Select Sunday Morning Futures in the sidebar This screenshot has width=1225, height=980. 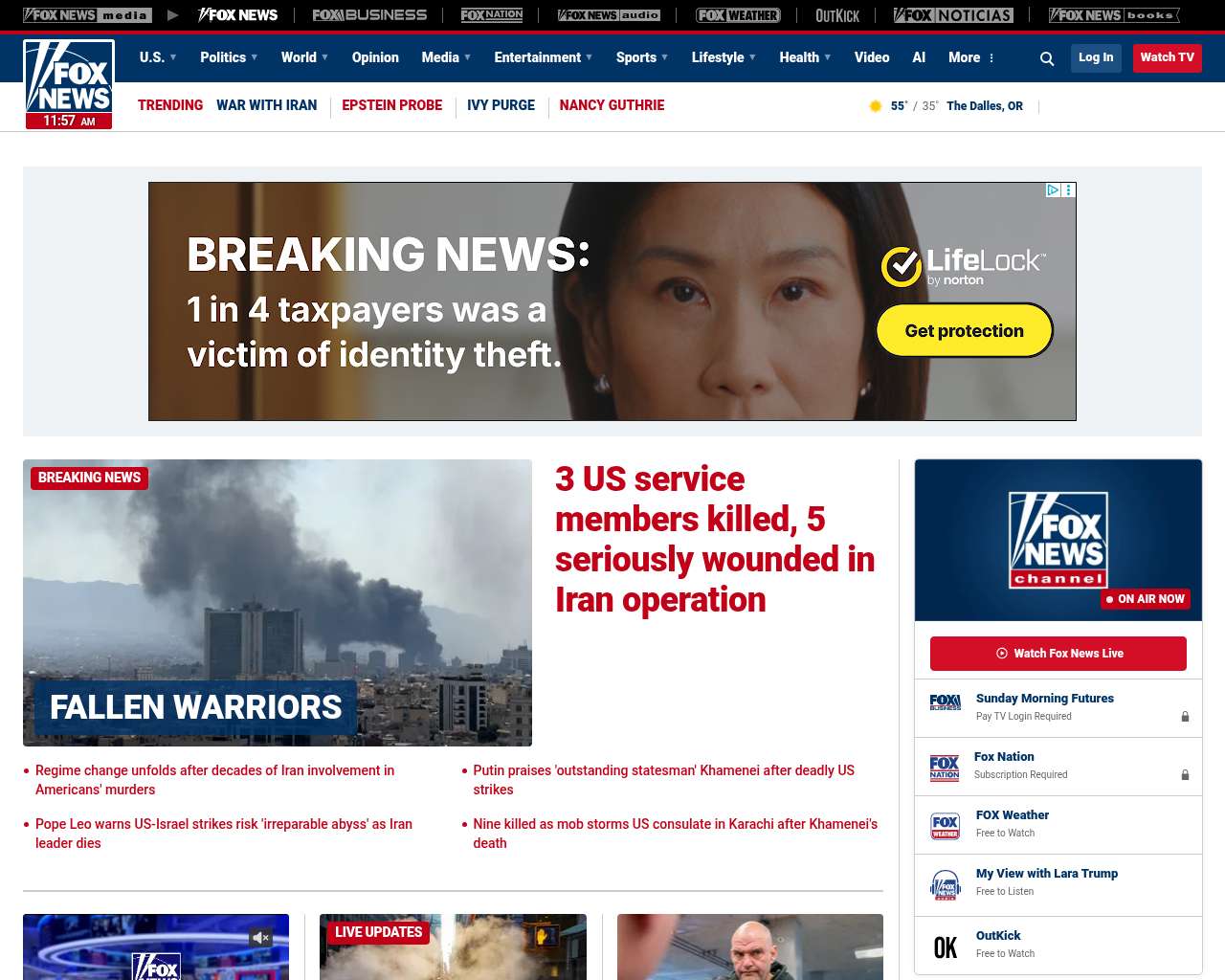(1044, 699)
